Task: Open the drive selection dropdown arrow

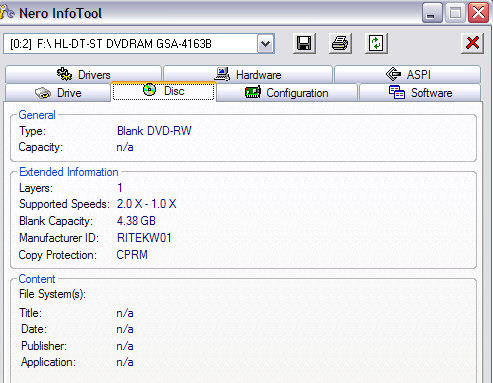Action: coord(266,43)
